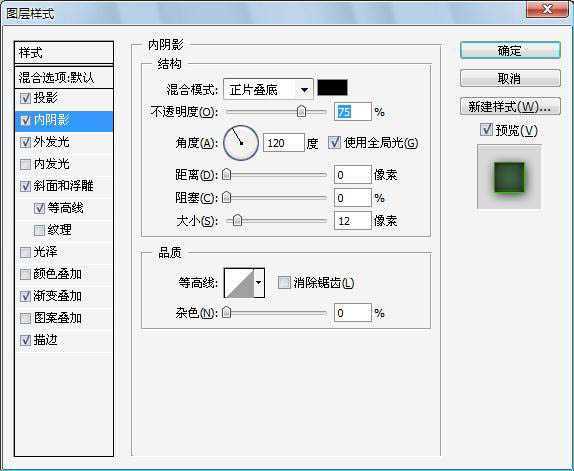
Task: Toggle the 内阴影 inner shadow checkbox
Action: coord(25,120)
